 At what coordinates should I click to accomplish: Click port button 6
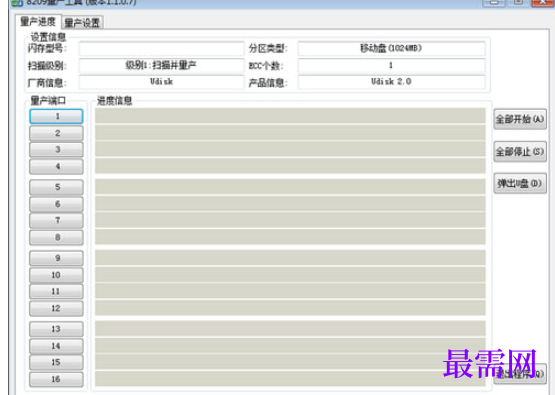tap(57, 204)
